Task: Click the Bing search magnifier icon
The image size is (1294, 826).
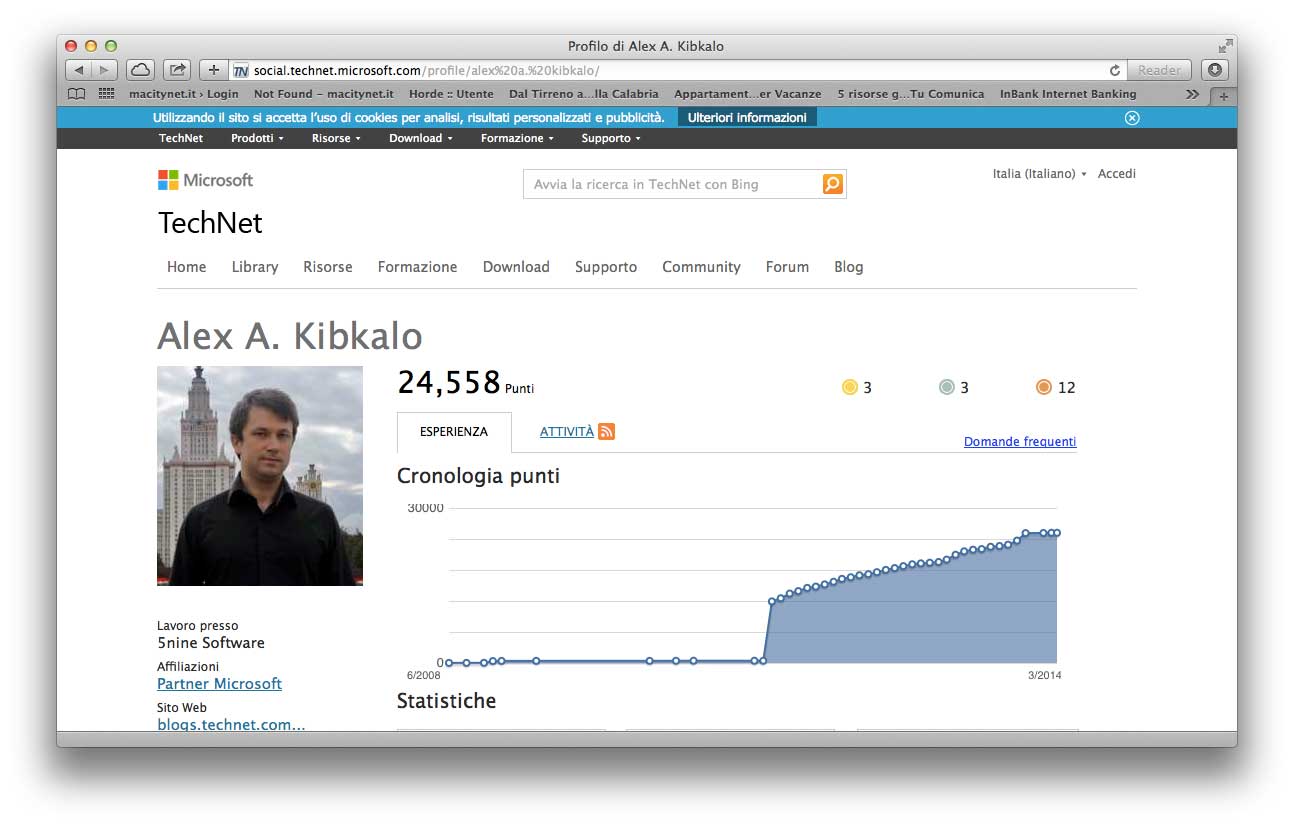Action: 832,184
